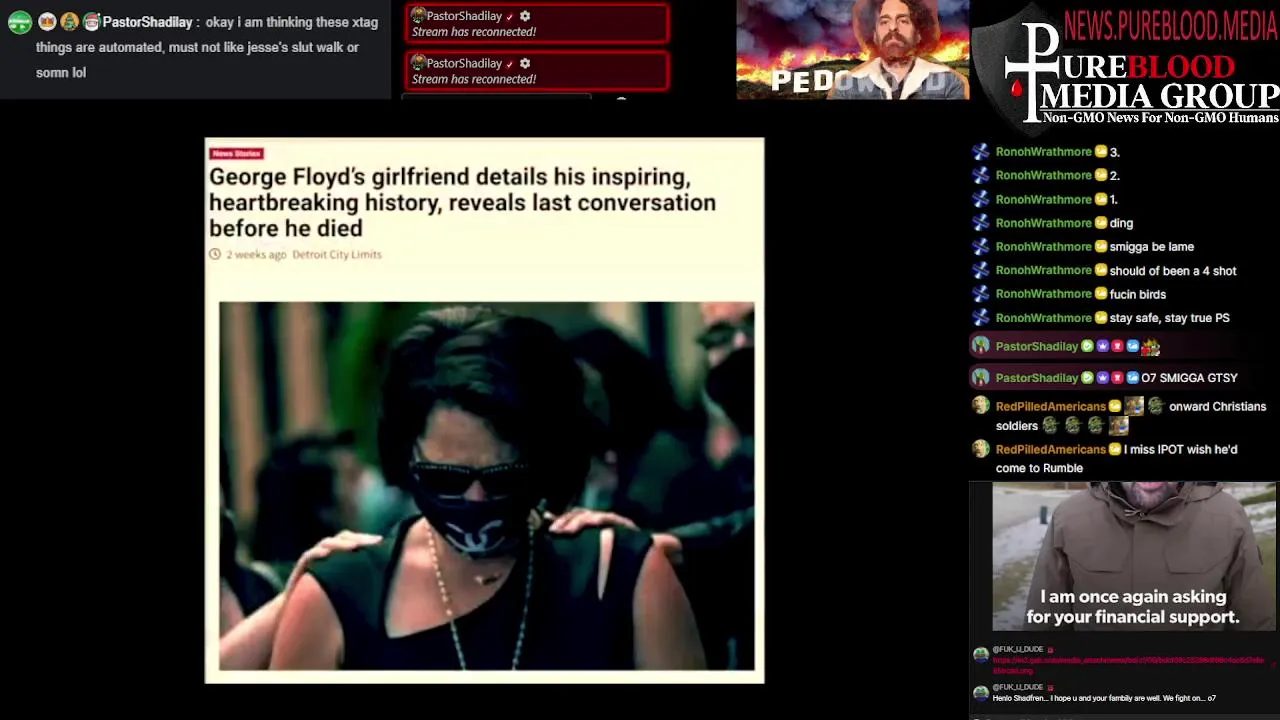Click the Santa badge next to the top-left PastorShadilay name
This screenshot has height=720, width=1280.
click(x=91, y=22)
